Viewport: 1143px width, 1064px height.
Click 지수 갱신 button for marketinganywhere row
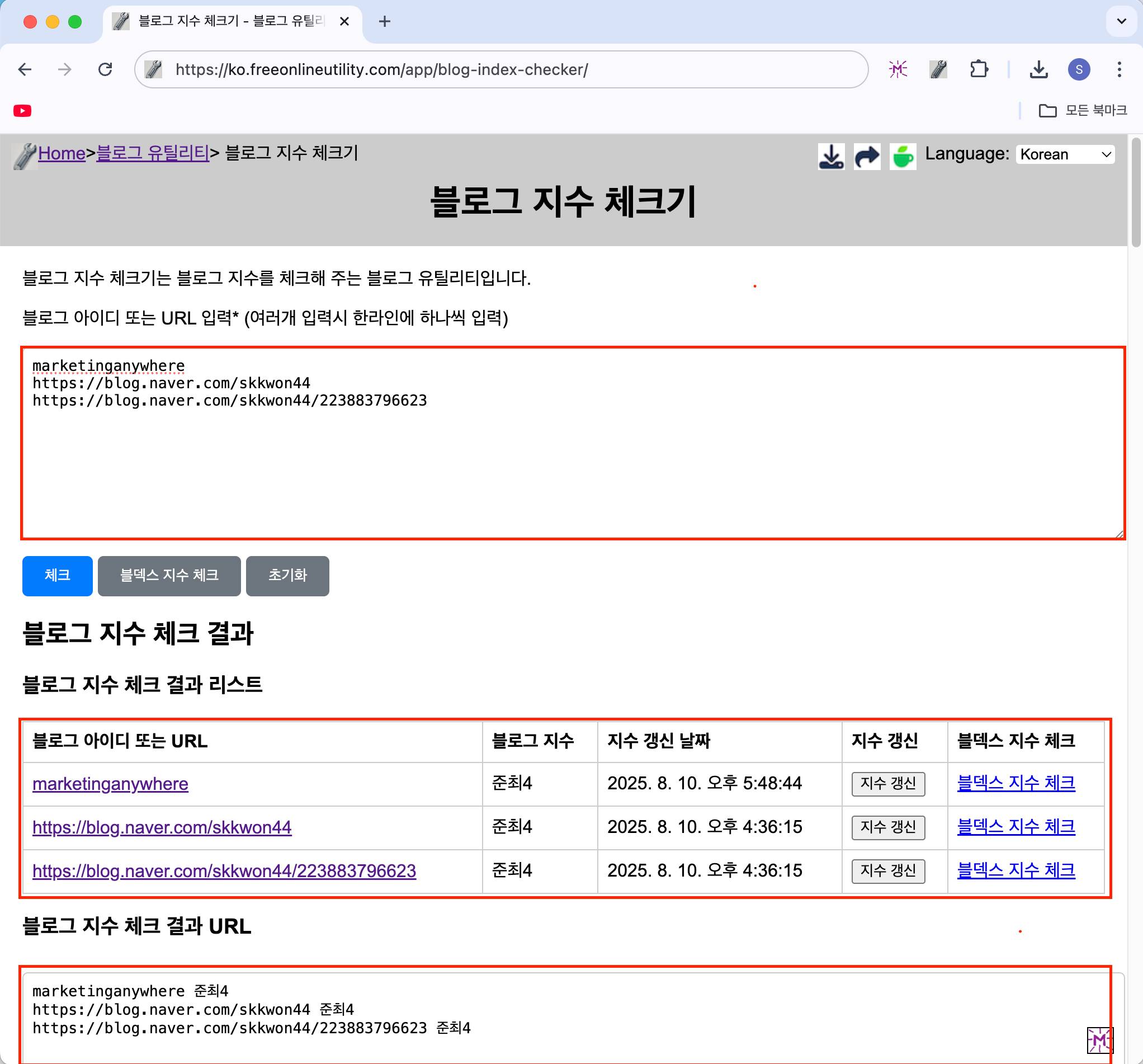(887, 784)
